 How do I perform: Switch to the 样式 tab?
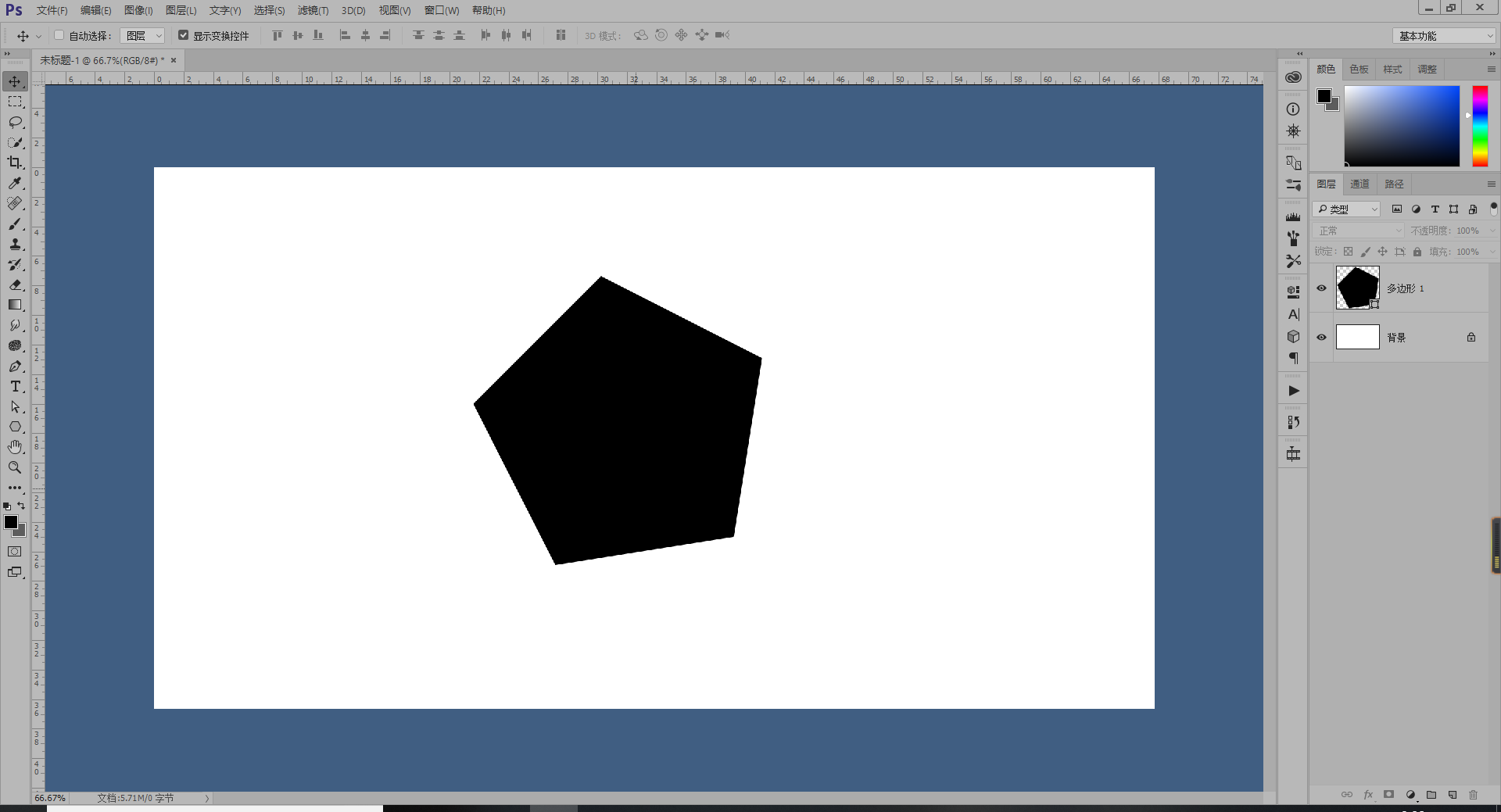tap(1392, 69)
